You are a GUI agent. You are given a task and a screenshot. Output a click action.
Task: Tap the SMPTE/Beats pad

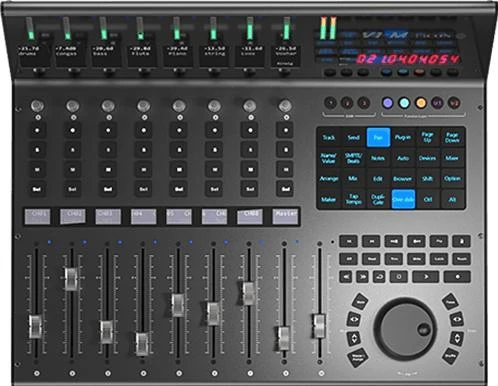[353, 158]
